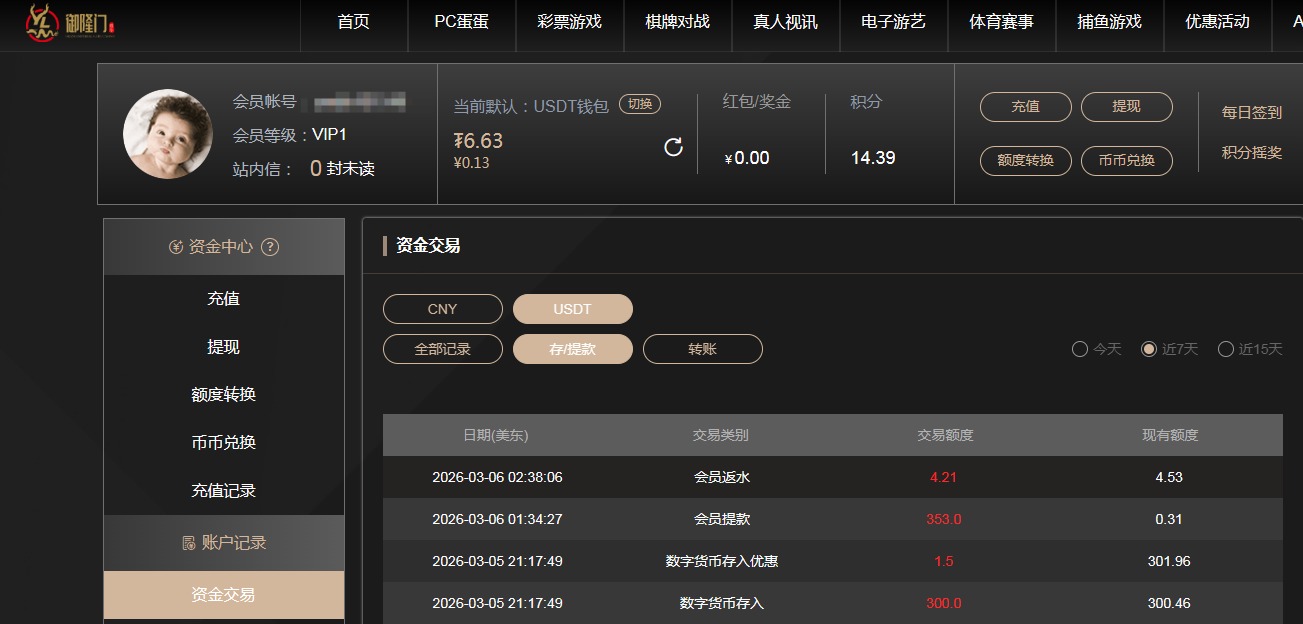Screen dimensions: 1303x624
Task: Refresh the USDT wallet balance
Action: click(x=674, y=146)
